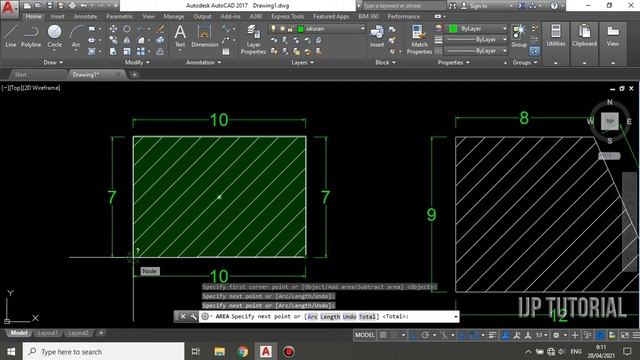Toggle the layer on/off lightbulb icon
The width and height of the screenshot is (640, 360).
coord(273,29)
